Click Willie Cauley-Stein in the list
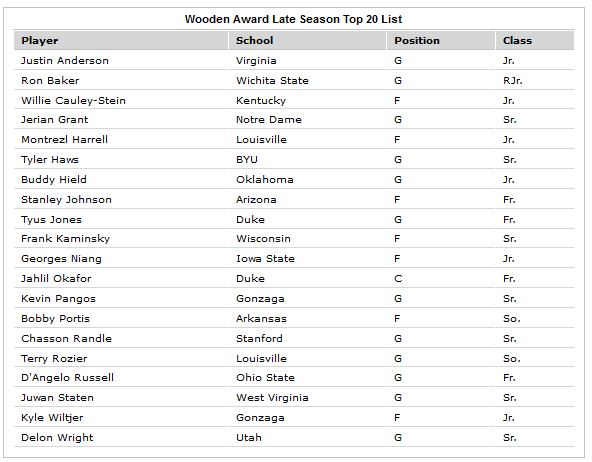592x462 pixels. tap(74, 101)
